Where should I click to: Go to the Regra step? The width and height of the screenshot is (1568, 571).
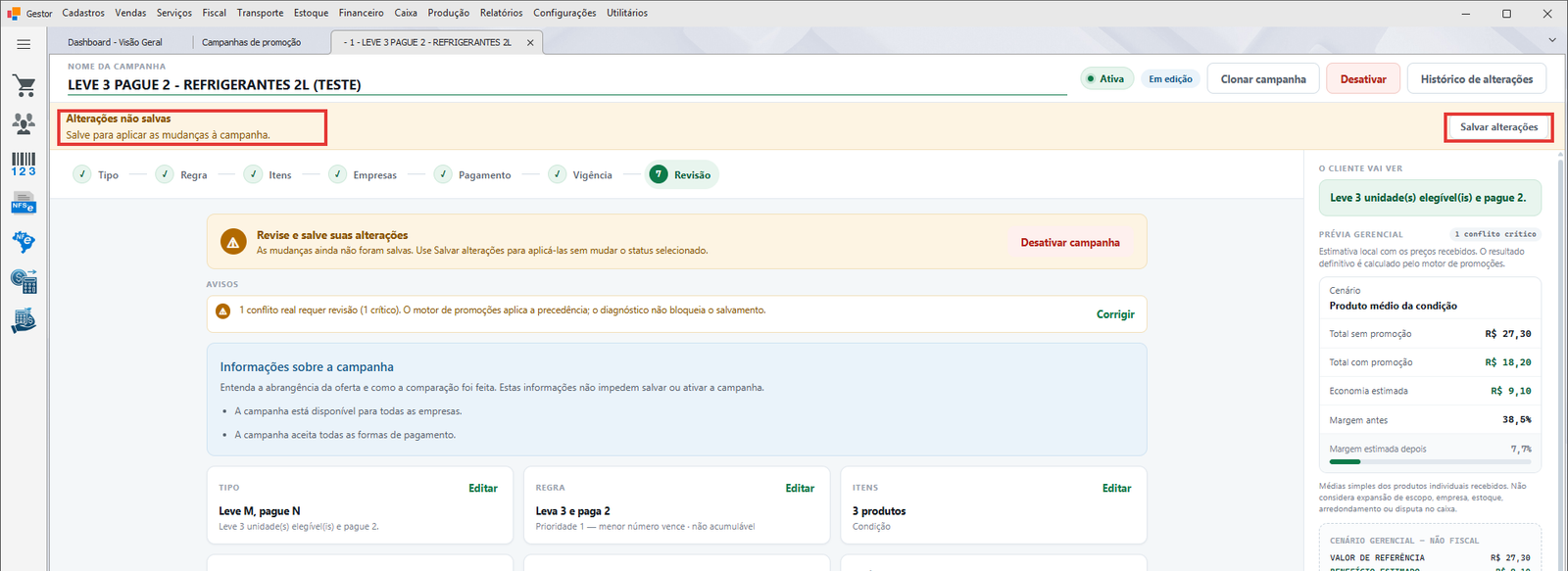(181, 174)
